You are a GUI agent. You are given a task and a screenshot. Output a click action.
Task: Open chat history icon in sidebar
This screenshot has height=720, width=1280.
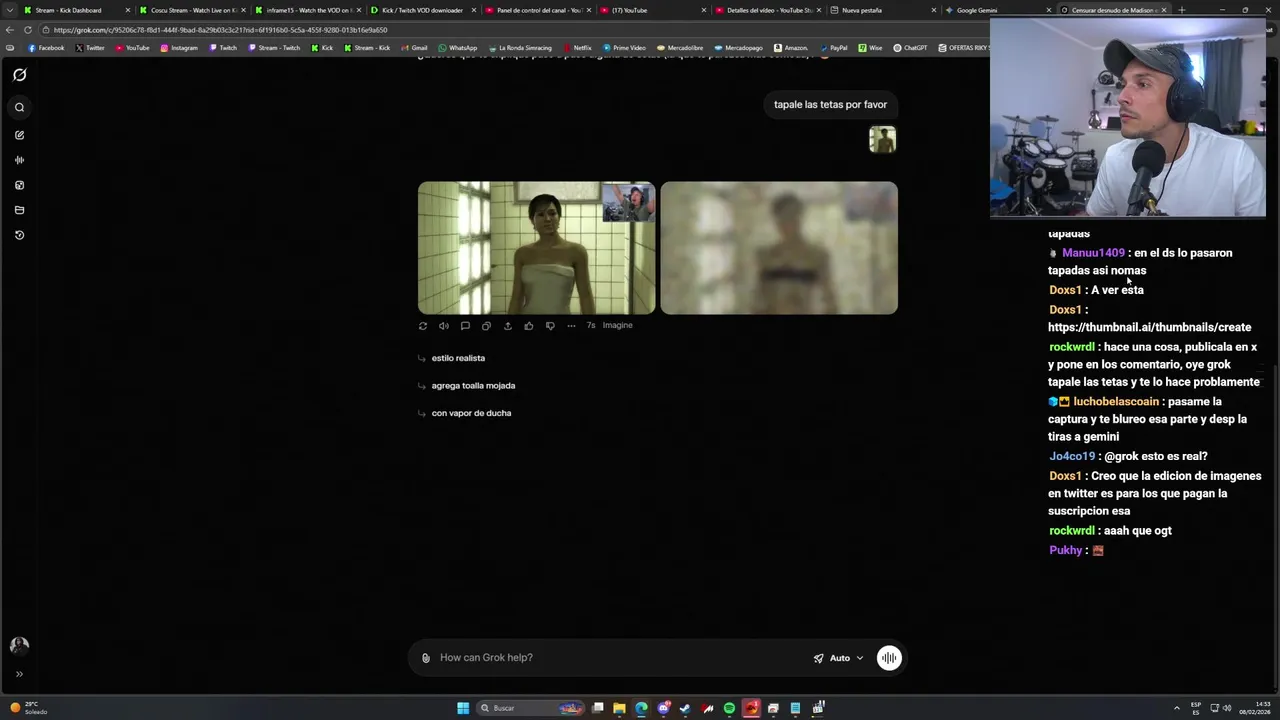[19, 235]
